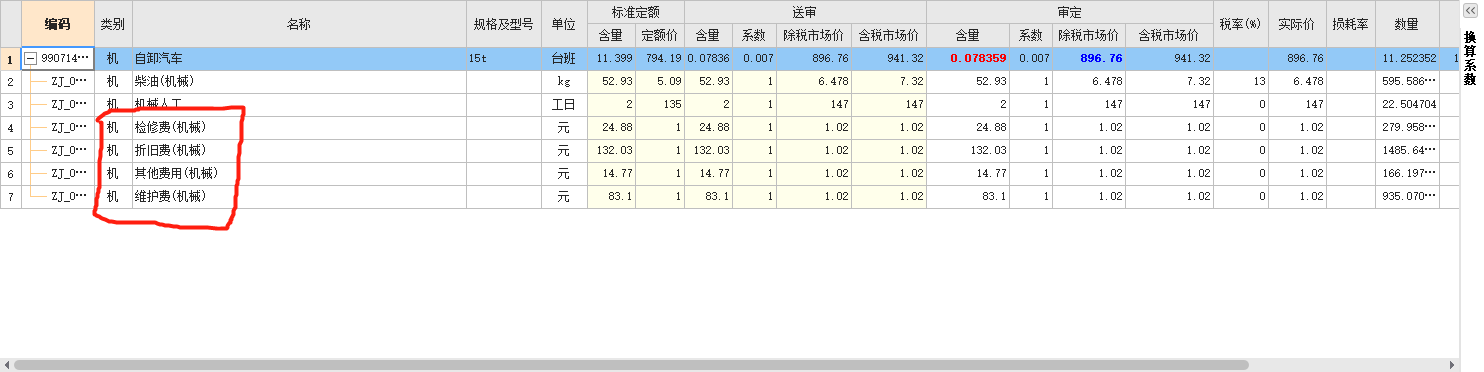
Task: Click the 系数 sub-header under 送审
Action: 754,35
